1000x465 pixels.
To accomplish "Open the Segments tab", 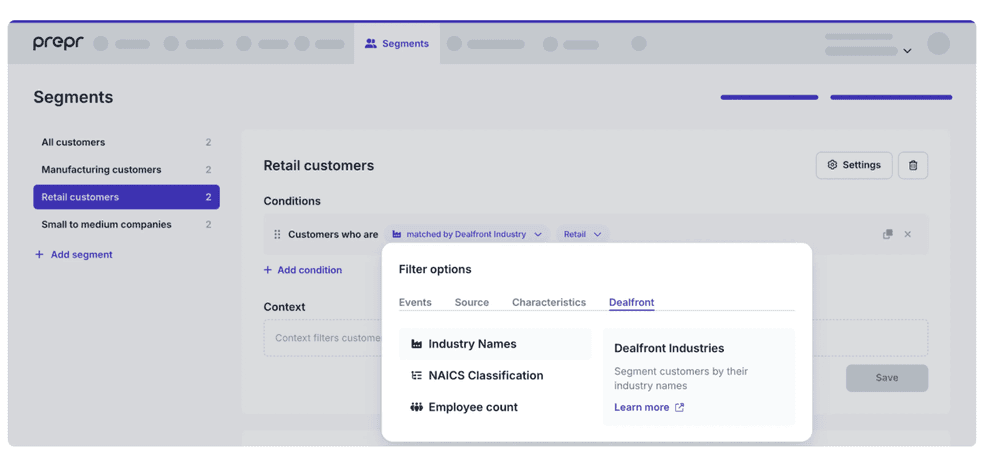I will [397, 43].
